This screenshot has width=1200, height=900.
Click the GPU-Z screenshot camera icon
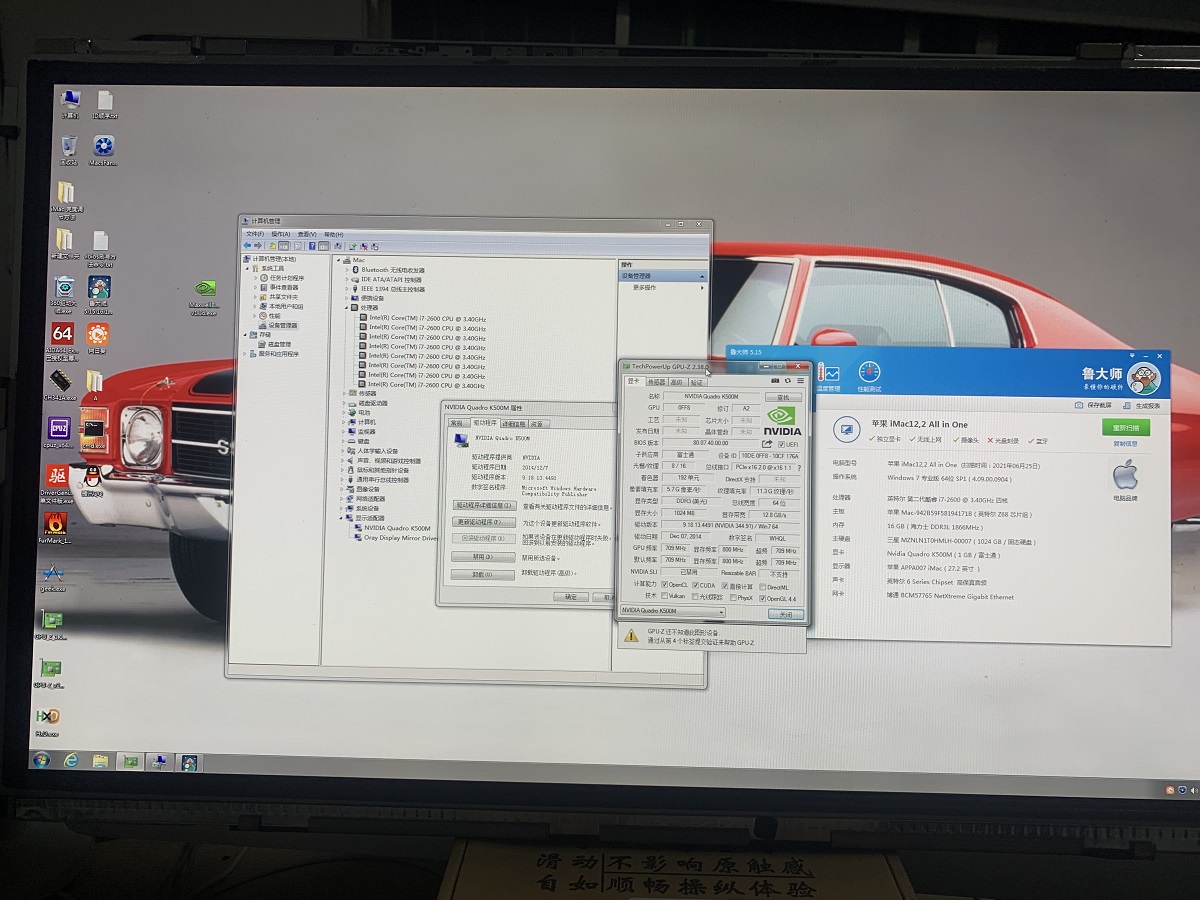775,380
